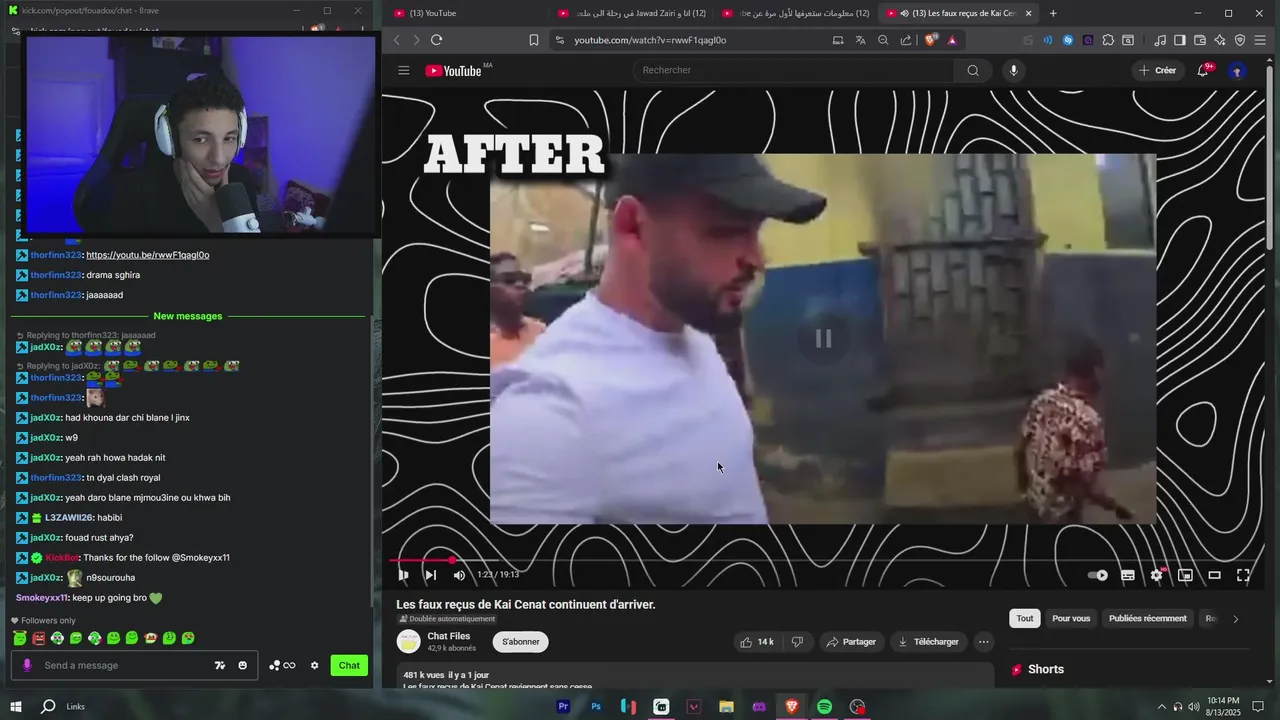The height and width of the screenshot is (720, 1280).
Task: Open the Brave main hamburger menu
Action: click(1261, 40)
